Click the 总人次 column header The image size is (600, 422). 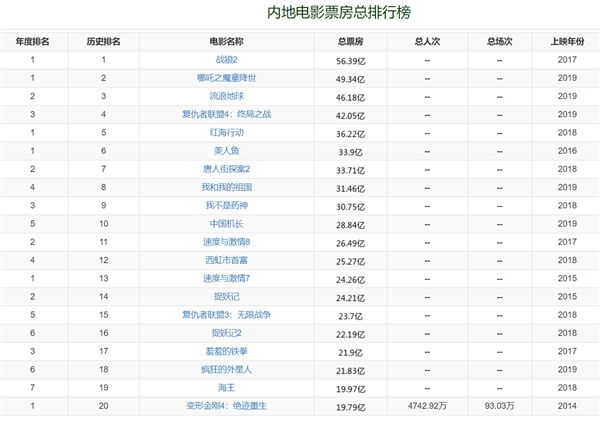[x=427, y=42]
